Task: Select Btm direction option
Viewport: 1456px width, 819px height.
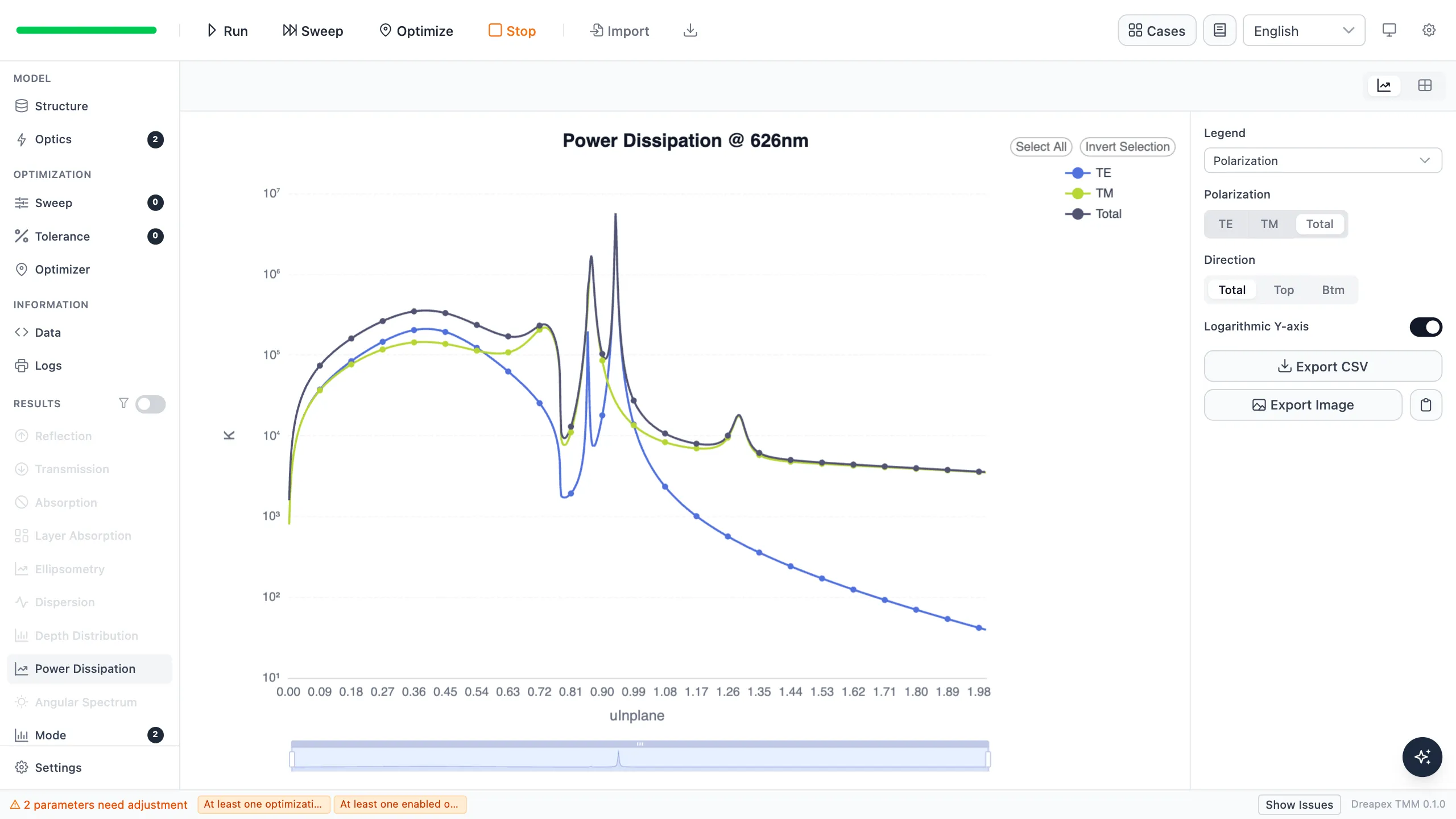Action: [1333, 290]
